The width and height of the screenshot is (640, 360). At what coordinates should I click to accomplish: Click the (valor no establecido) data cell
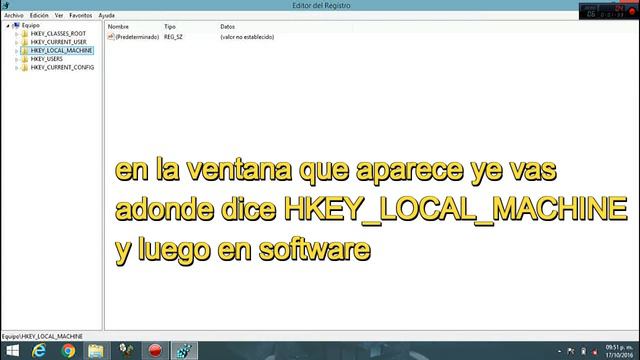247,37
